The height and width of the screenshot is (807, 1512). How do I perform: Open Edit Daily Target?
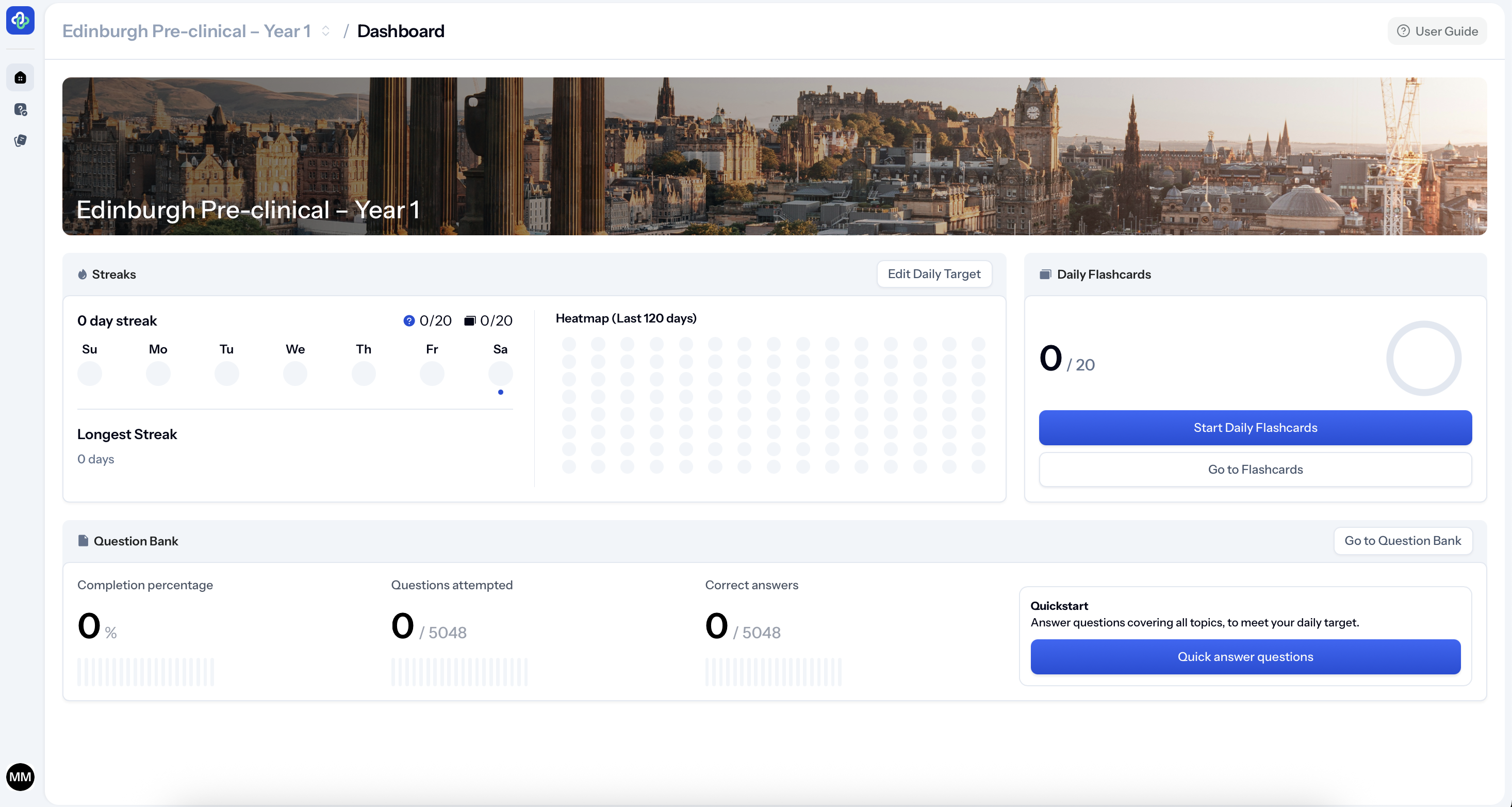tap(933, 273)
